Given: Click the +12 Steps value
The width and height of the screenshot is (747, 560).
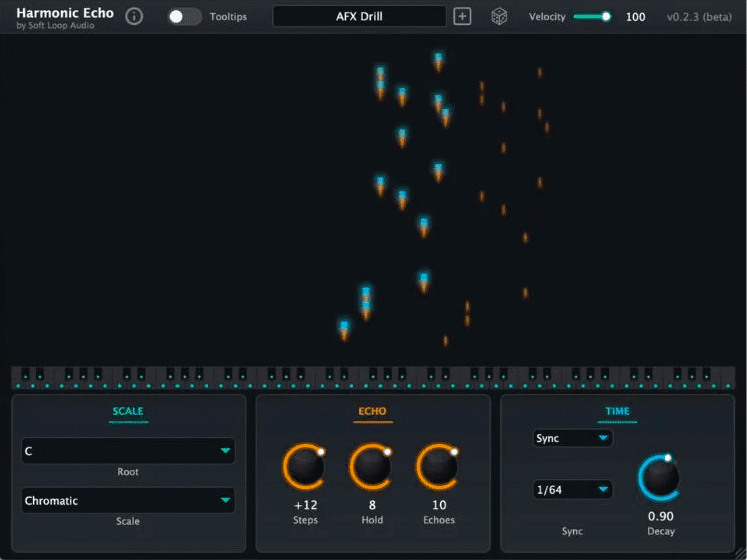Looking at the screenshot, I should pos(305,505).
